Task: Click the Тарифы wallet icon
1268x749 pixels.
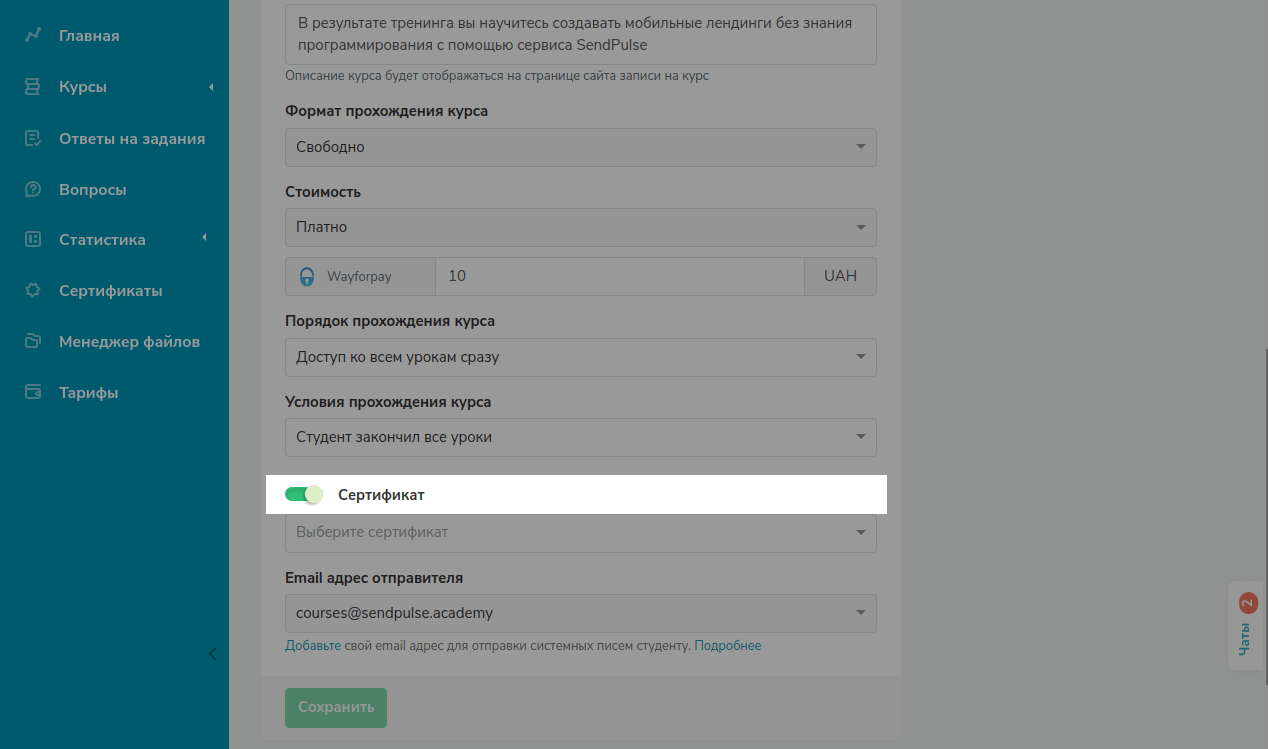Action: [x=33, y=392]
